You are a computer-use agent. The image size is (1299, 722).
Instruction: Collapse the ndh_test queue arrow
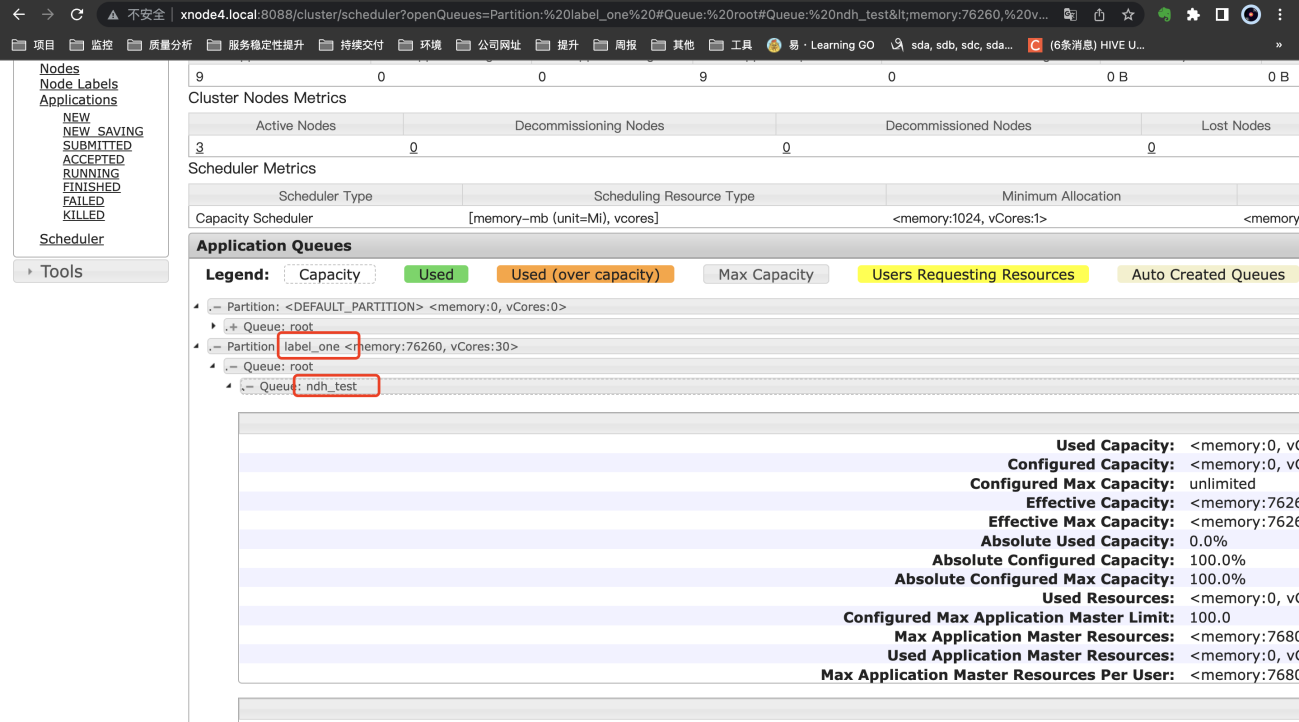(x=230, y=386)
